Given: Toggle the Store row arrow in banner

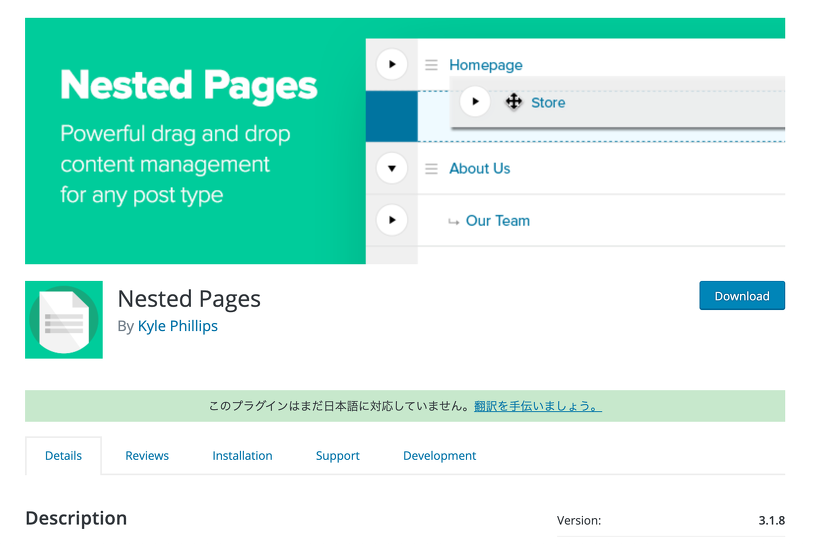Looking at the screenshot, I should tap(475, 101).
